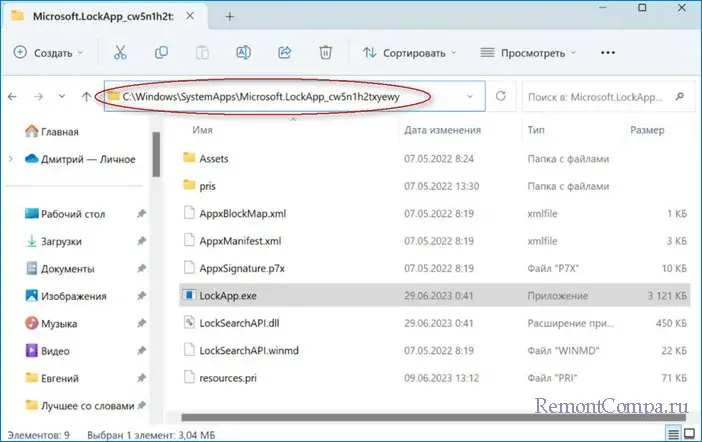The height and width of the screenshot is (442, 702).
Task: Expand the address bar history dropdown
Action: [x=470, y=96]
